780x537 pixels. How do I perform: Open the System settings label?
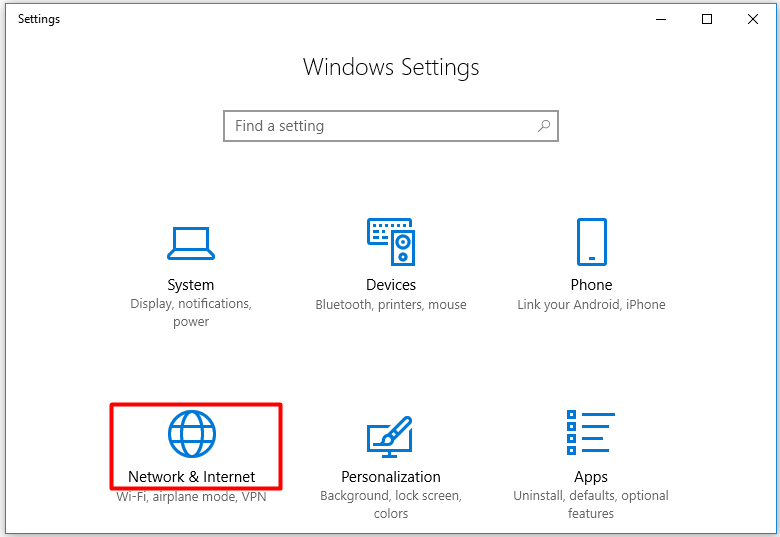tap(191, 285)
